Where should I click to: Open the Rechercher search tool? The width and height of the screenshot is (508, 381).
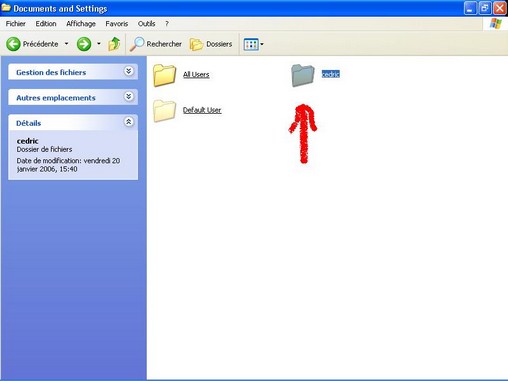coord(156,44)
